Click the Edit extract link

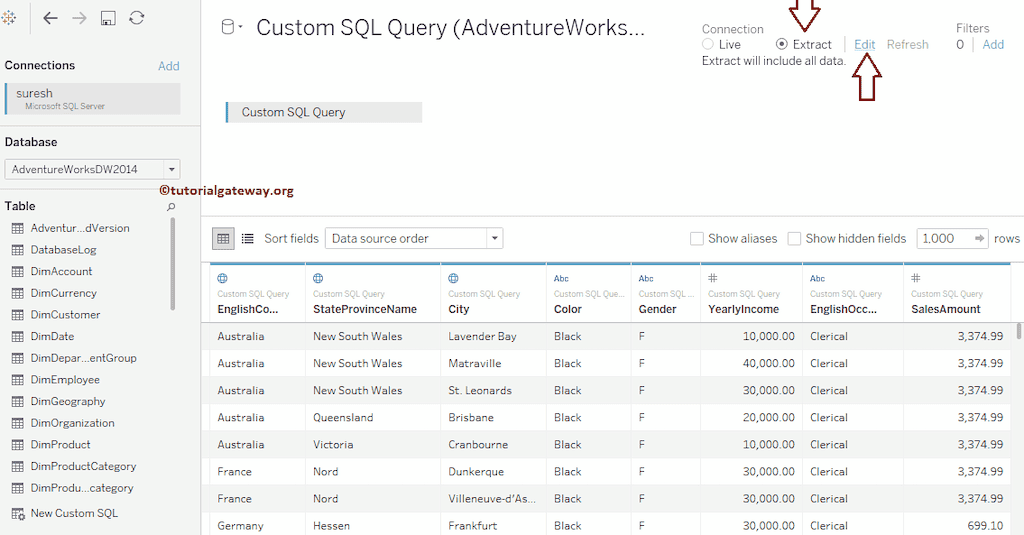[x=864, y=44]
